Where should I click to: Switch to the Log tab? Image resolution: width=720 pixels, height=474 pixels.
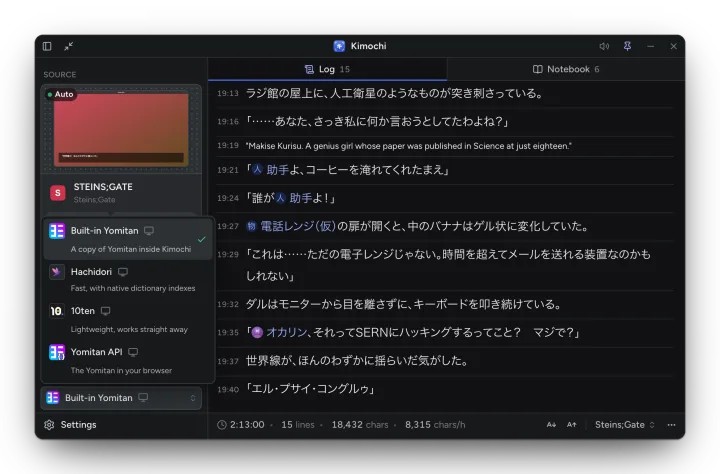tap(327, 69)
